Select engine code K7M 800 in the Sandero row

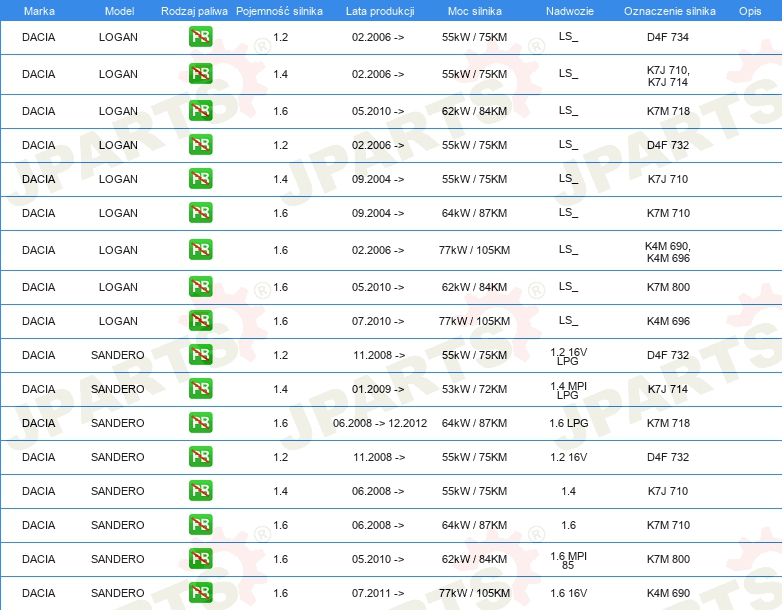tap(668, 559)
